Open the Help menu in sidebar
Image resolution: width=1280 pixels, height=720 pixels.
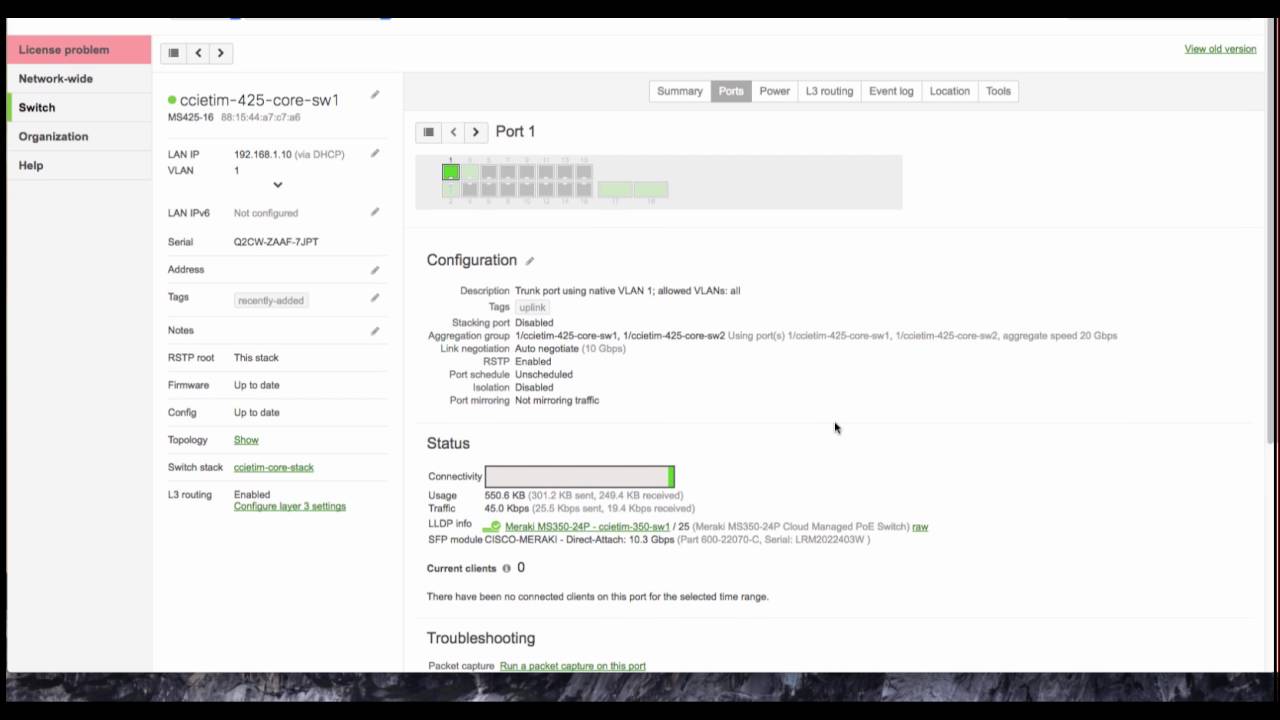tap(79, 166)
